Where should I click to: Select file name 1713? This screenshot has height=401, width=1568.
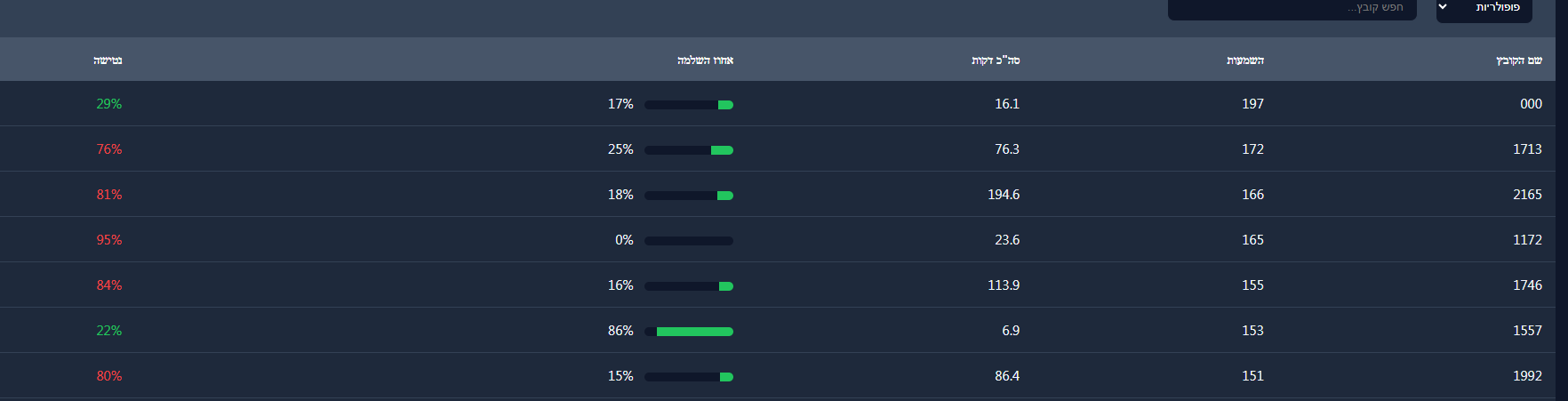point(1527,149)
